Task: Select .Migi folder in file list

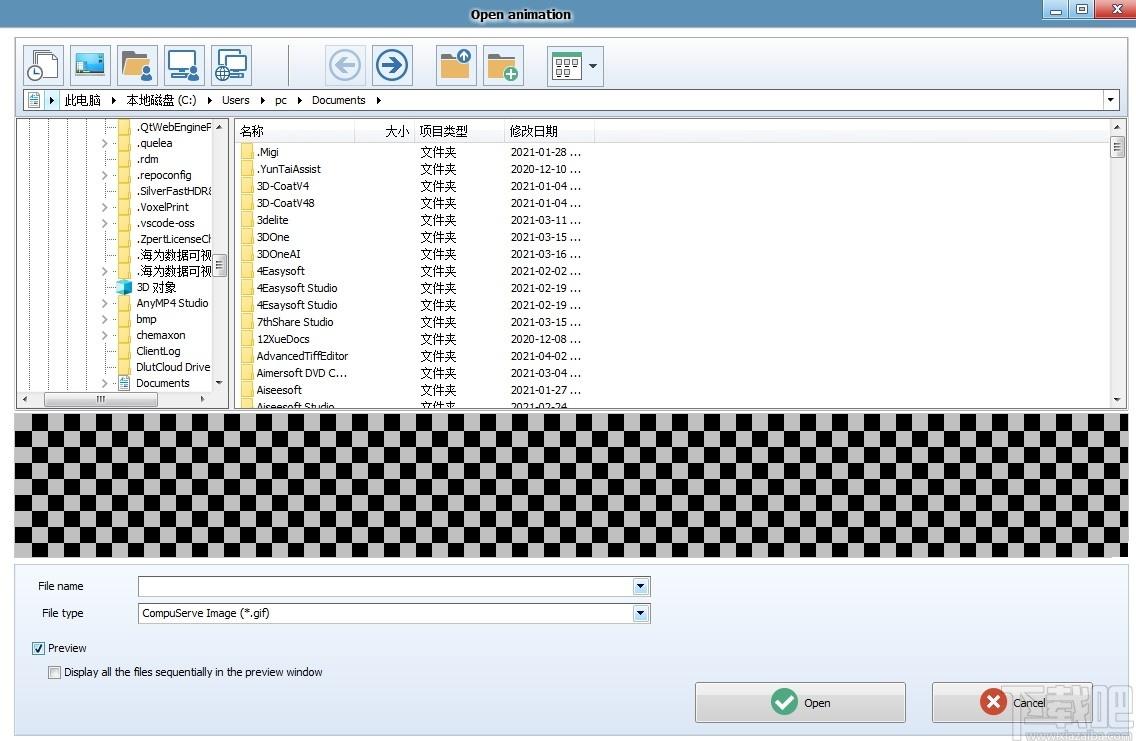Action: tap(414, 152)
